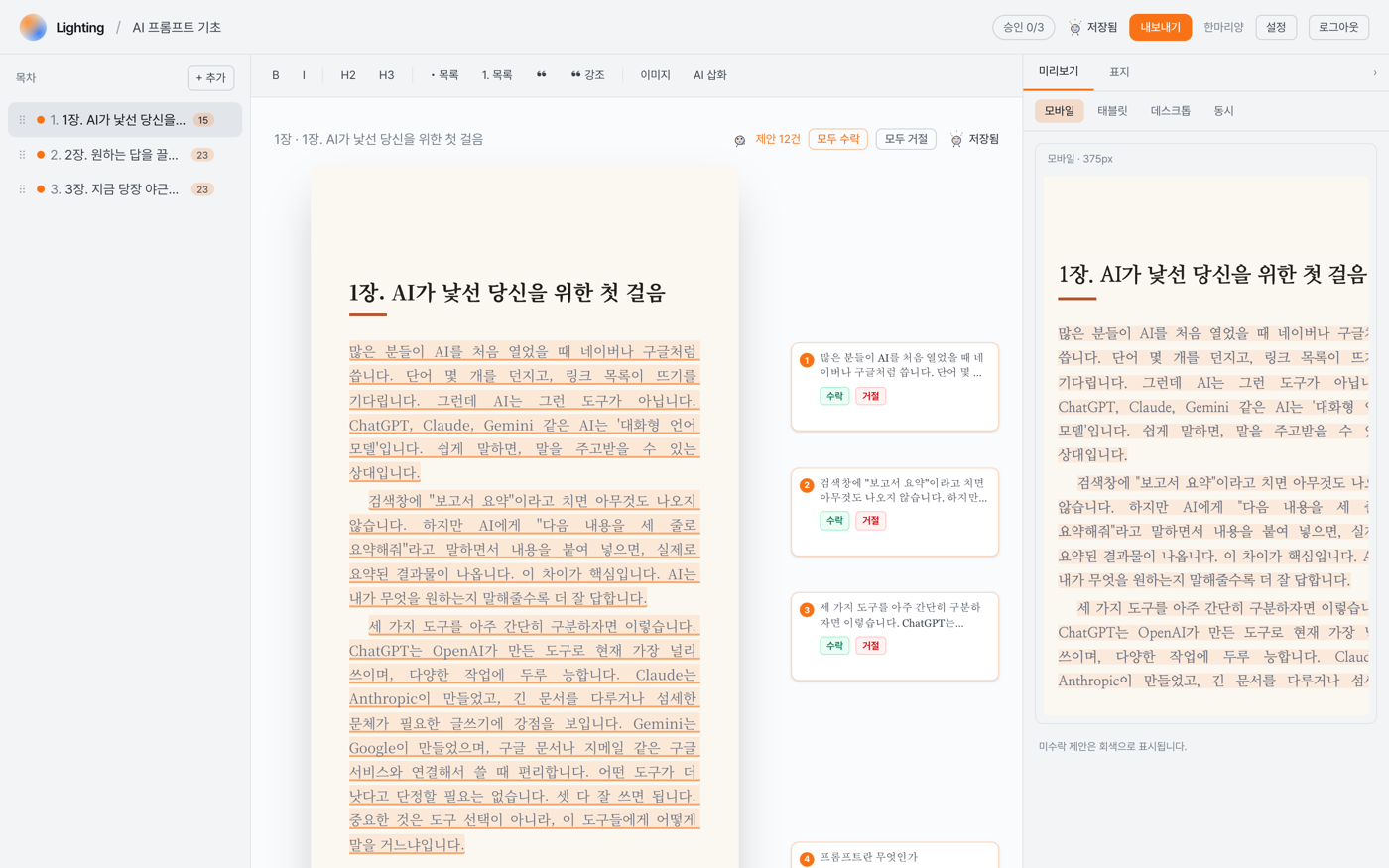Open 설정 settings

[x=1276, y=28]
